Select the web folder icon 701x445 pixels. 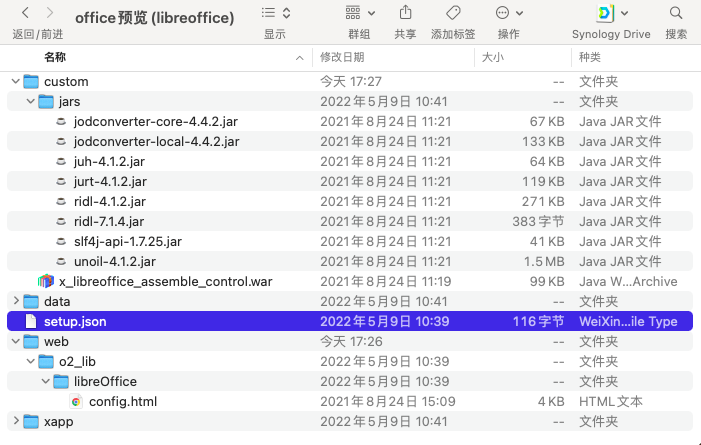click(x=31, y=341)
